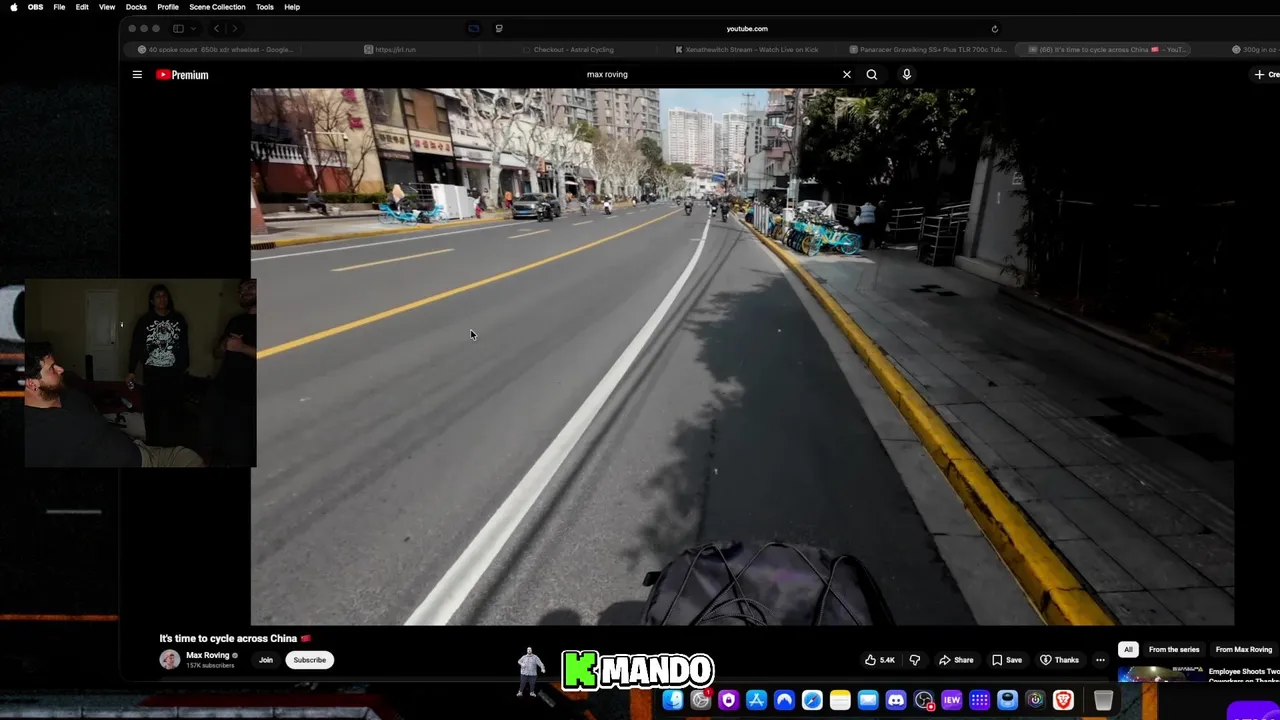
Task: Send a Thanks to the creator
Action: (1060, 660)
